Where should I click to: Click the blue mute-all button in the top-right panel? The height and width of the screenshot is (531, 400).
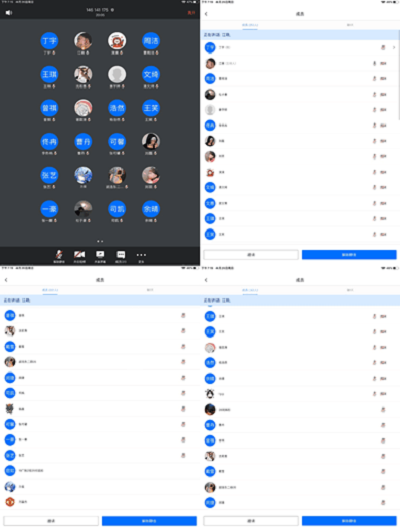(x=349, y=255)
